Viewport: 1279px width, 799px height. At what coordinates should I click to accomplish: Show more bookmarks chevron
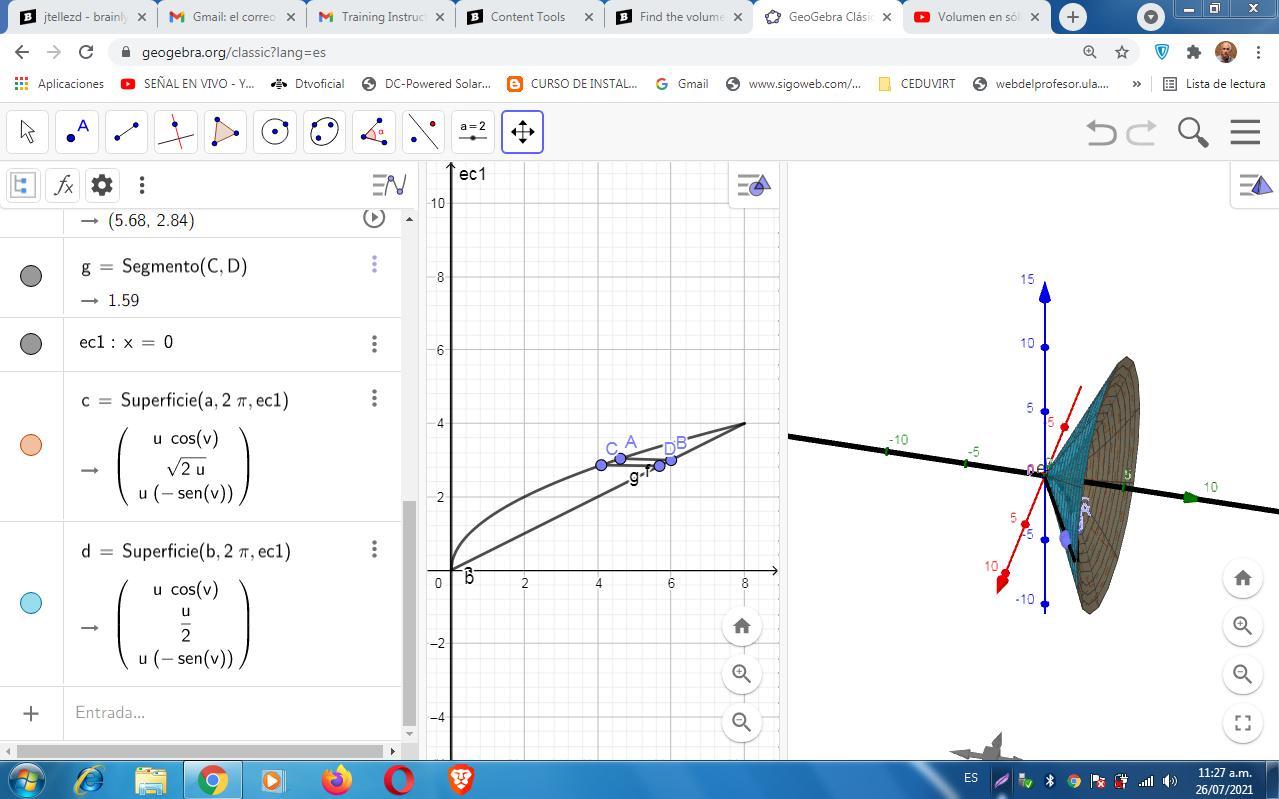1136,84
